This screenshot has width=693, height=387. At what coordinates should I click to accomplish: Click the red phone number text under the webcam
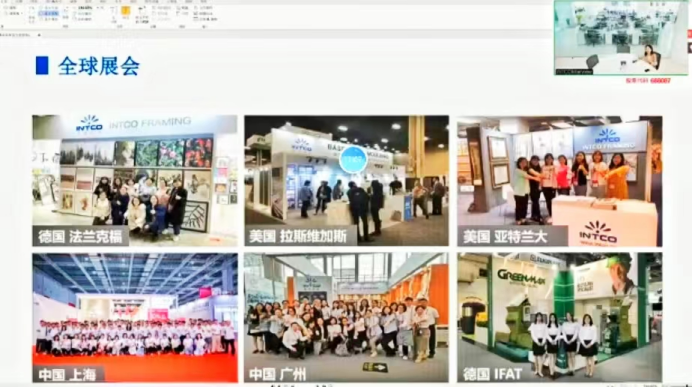(x=648, y=81)
